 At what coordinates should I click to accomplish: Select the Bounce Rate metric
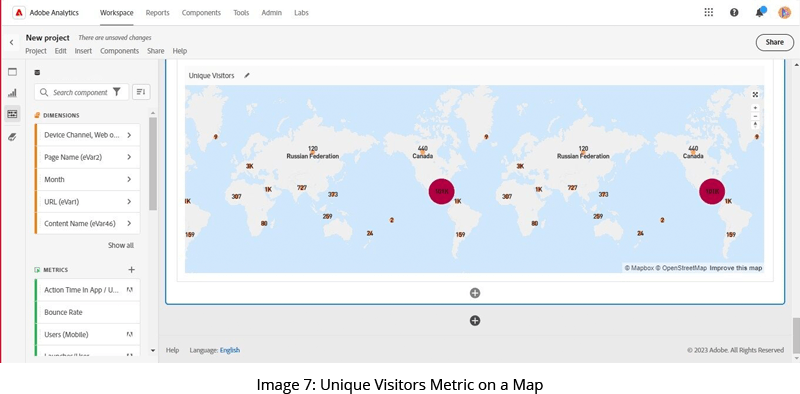click(x=87, y=312)
